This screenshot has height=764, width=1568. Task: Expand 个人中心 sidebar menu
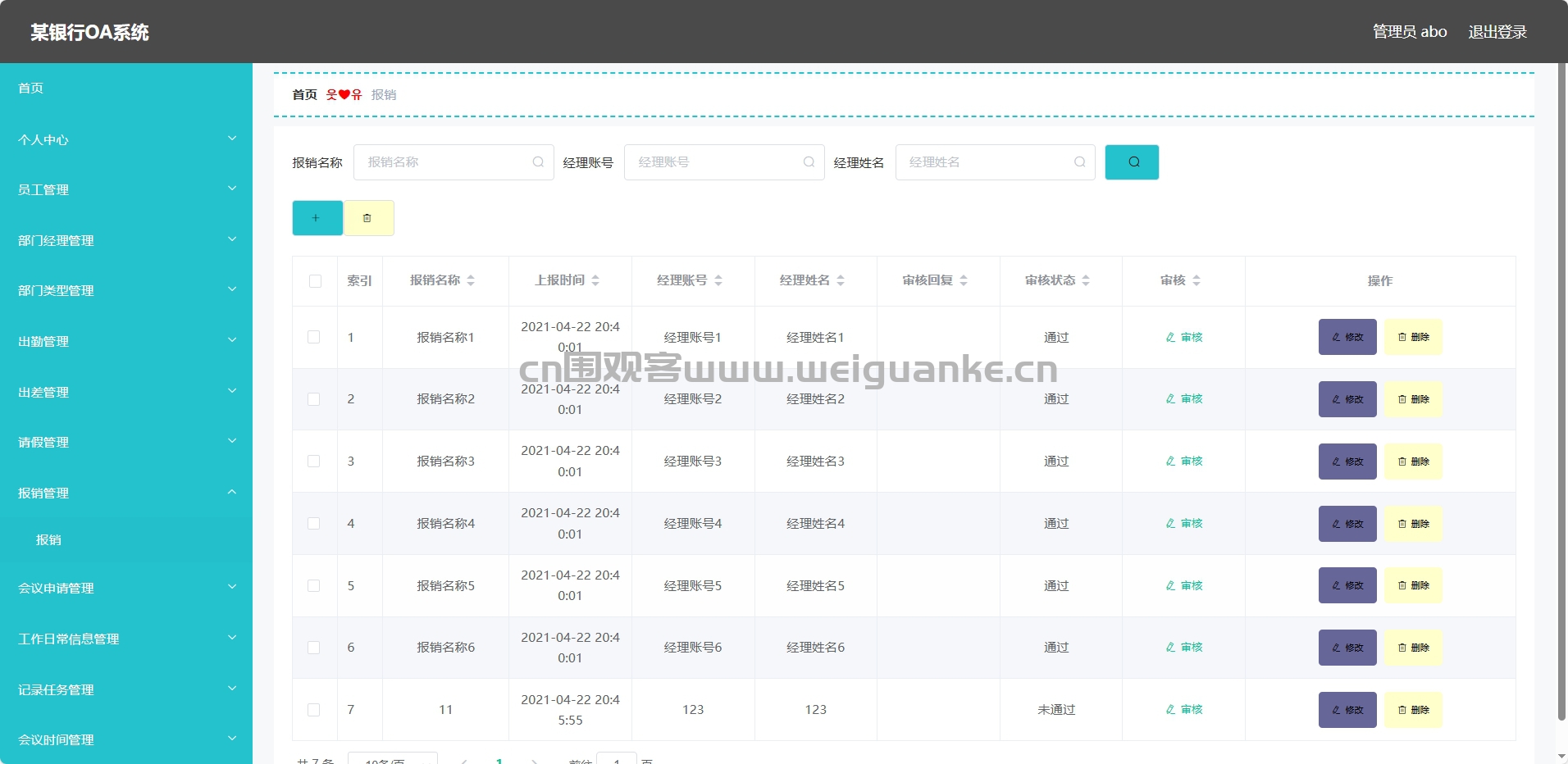[126, 139]
